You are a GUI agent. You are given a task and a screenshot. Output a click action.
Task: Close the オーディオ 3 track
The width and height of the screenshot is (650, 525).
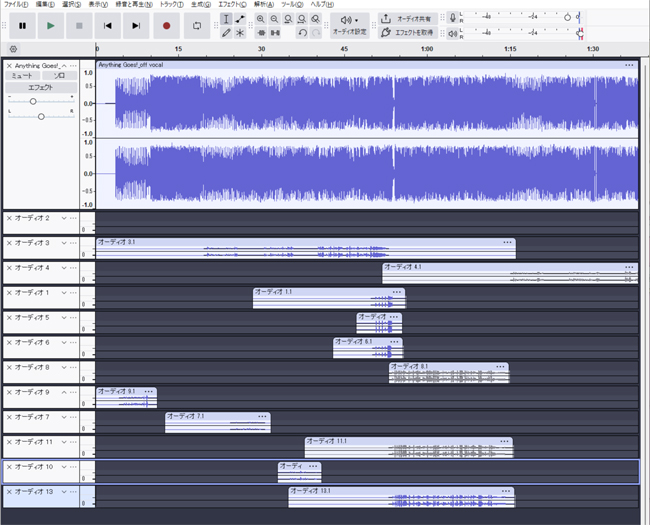click(x=9, y=243)
